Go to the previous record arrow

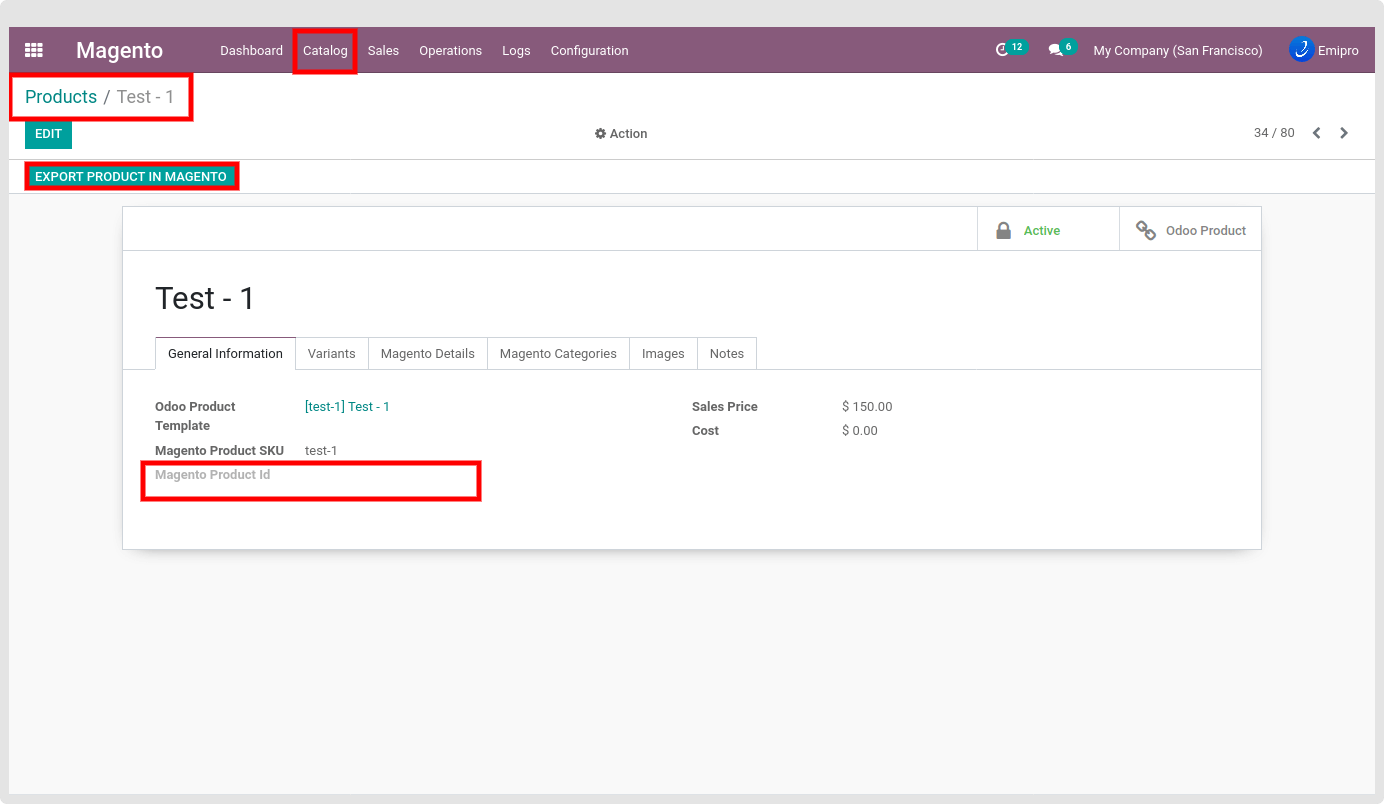(x=1317, y=133)
